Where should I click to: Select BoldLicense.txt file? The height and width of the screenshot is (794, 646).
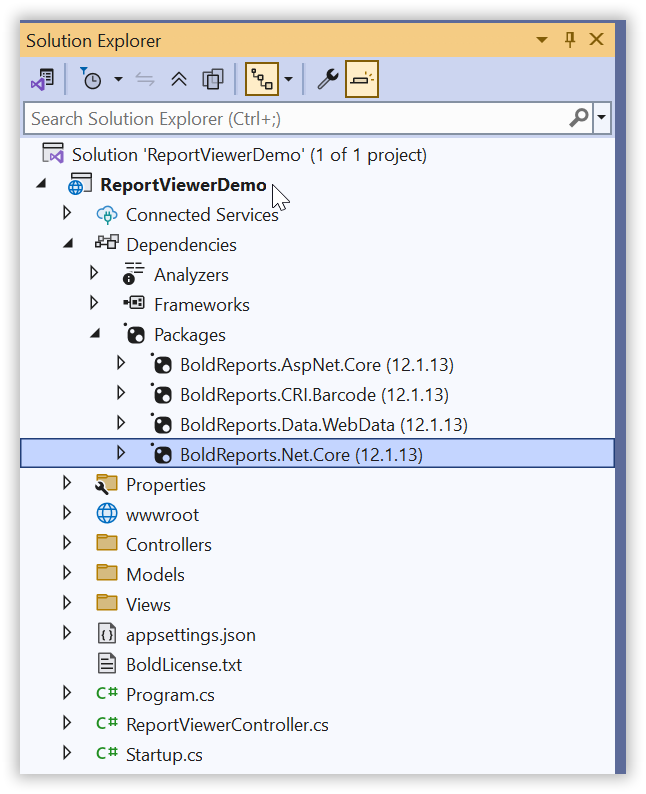pos(184,665)
